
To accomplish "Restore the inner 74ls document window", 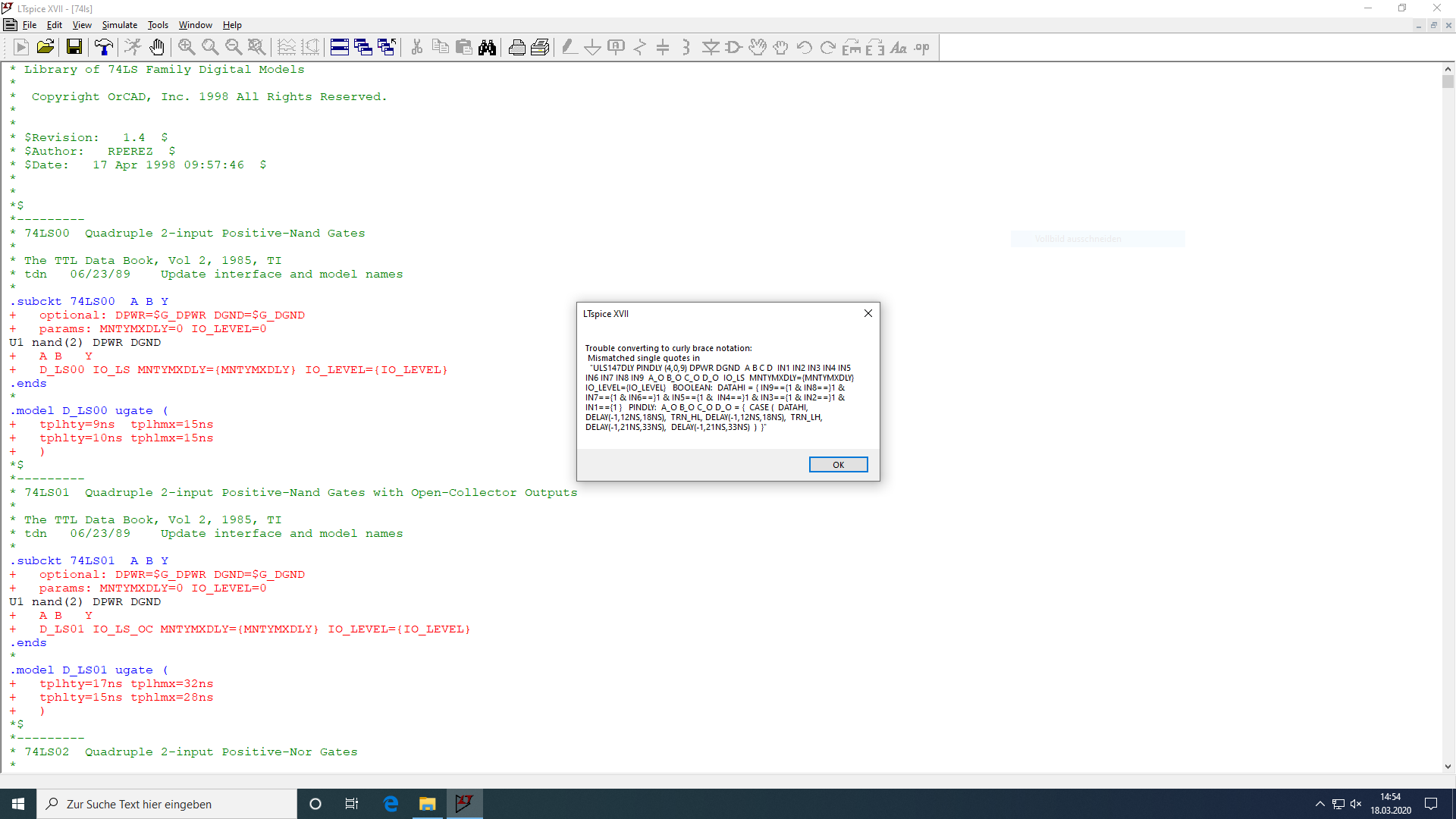I will [1433, 25].
